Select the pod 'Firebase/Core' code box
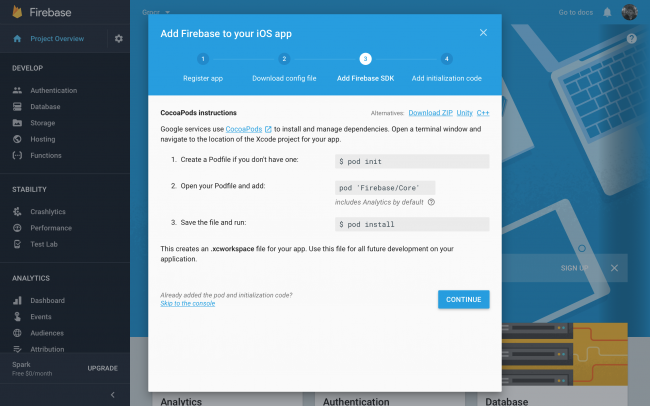The height and width of the screenshot is (406, 650). click(385, 188)
